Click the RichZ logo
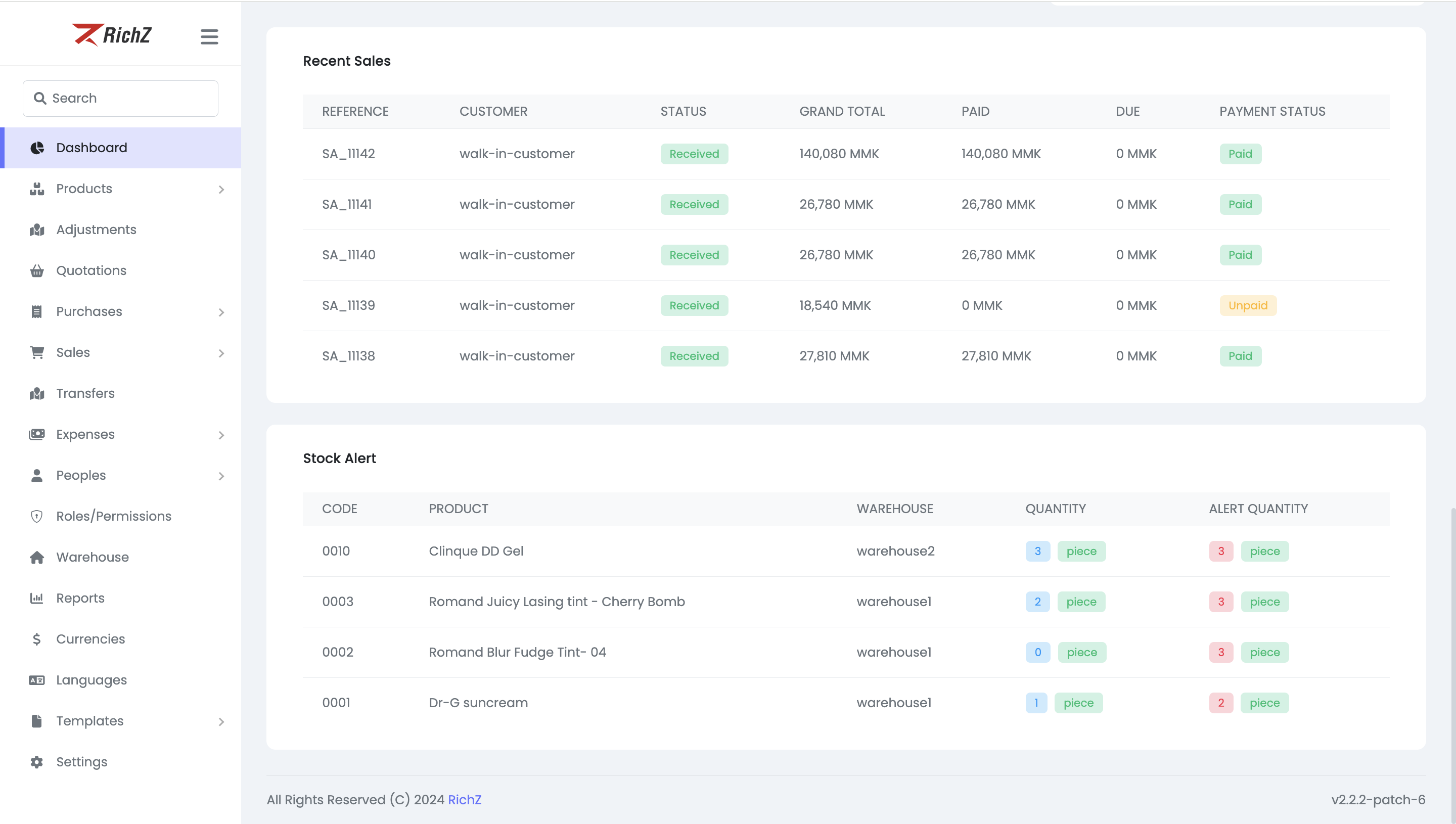The height and width of the screenshot is (824, 1456). 112,35
